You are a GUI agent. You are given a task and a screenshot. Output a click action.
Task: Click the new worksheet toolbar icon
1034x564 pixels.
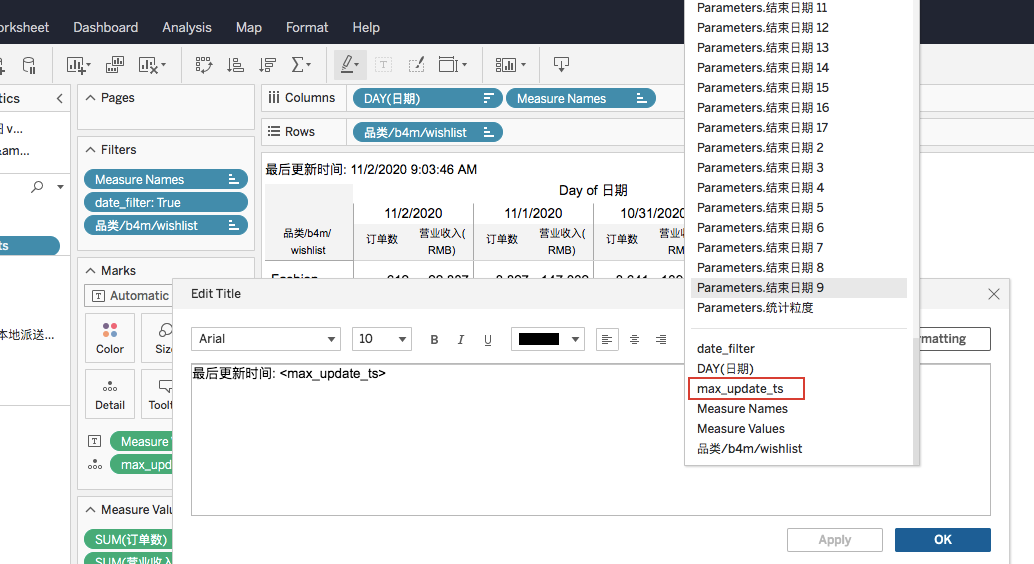point(78,65)
